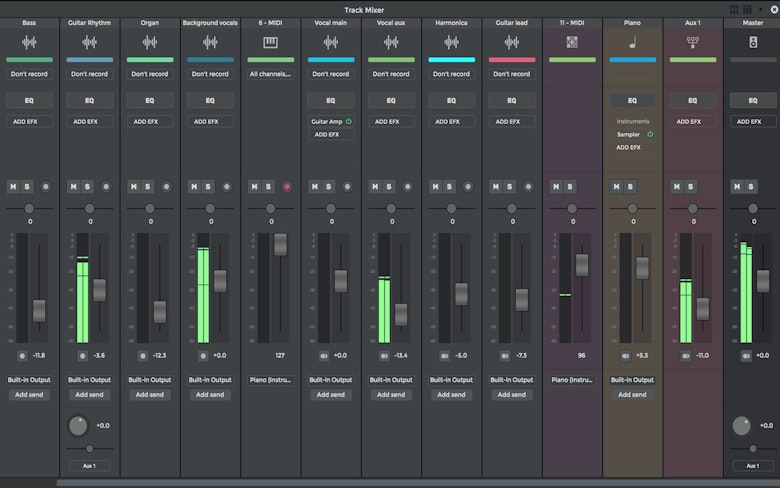This screenshot has height=488, width=780.
Task: Click the Background vocals waveform icon
Action: point(210,43)
